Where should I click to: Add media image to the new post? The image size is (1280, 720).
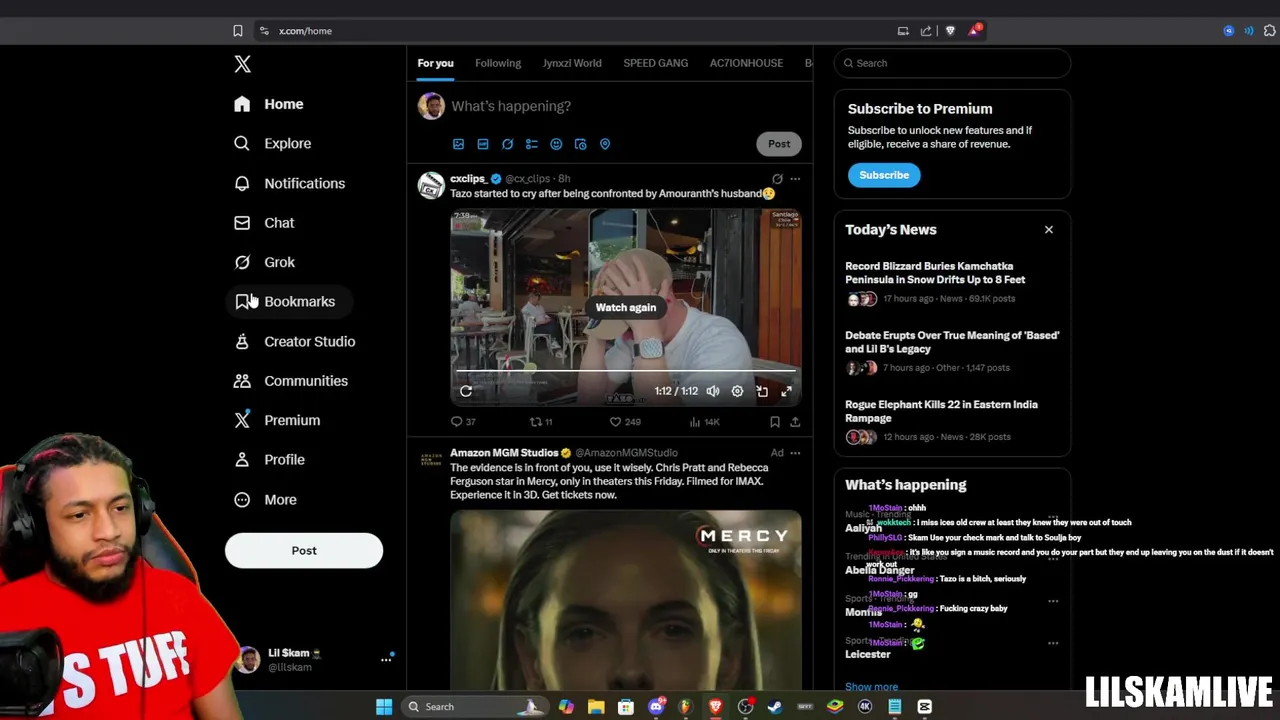pos(458,144)
